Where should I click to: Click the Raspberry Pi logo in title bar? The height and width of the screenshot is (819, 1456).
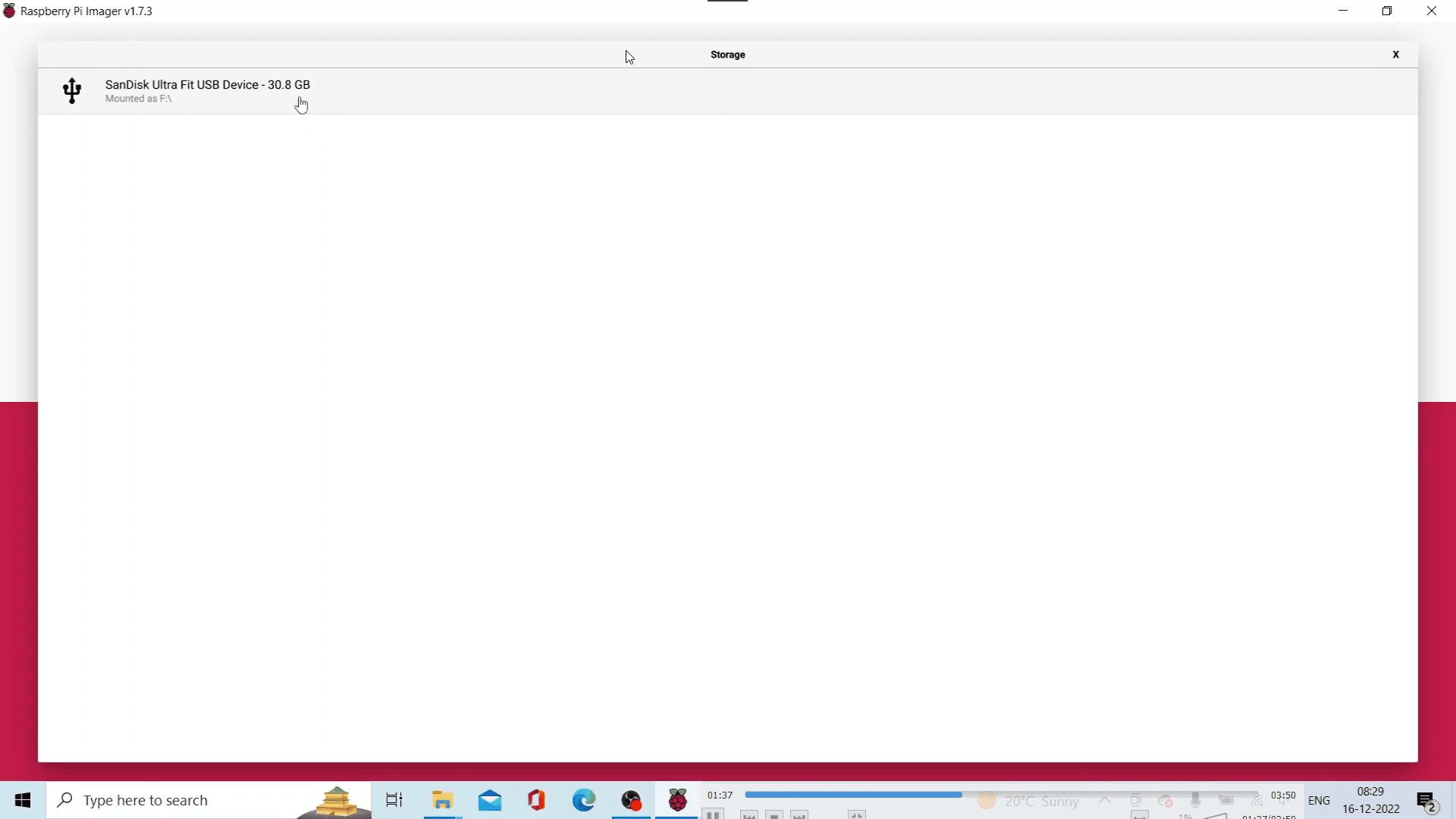(x=9, y=11)
